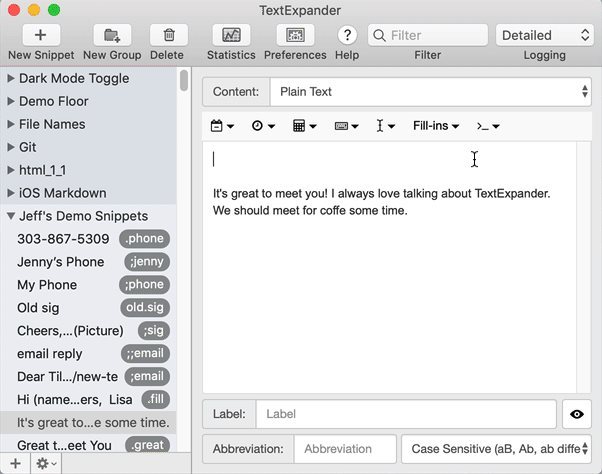602x474 pixels.
Task: Click the New Snippet plus icon
Action: click(41, 35)
